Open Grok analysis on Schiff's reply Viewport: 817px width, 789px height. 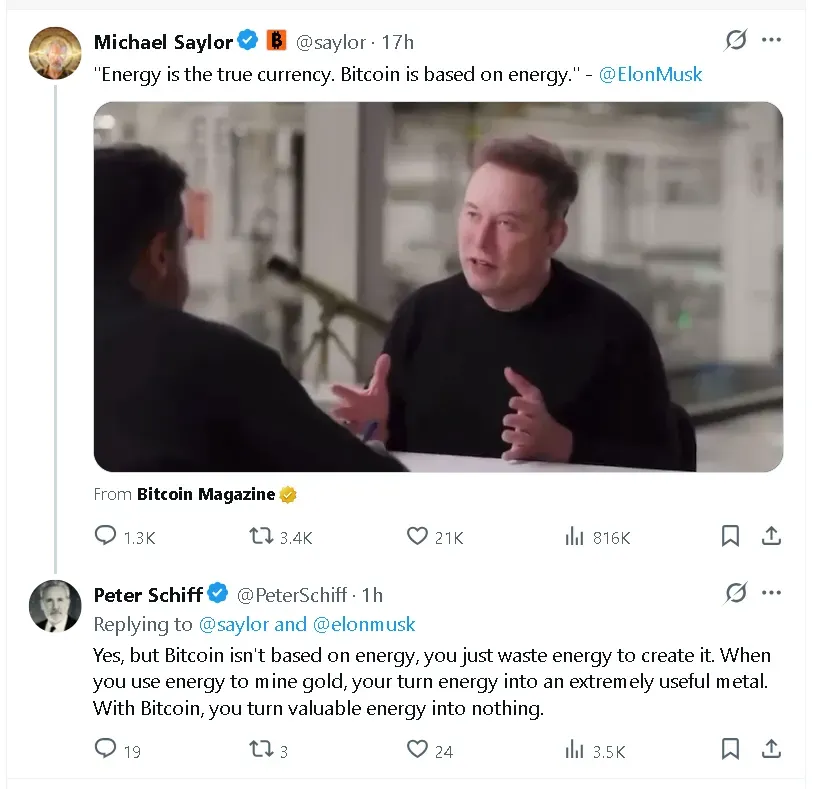tap(735, 592)
